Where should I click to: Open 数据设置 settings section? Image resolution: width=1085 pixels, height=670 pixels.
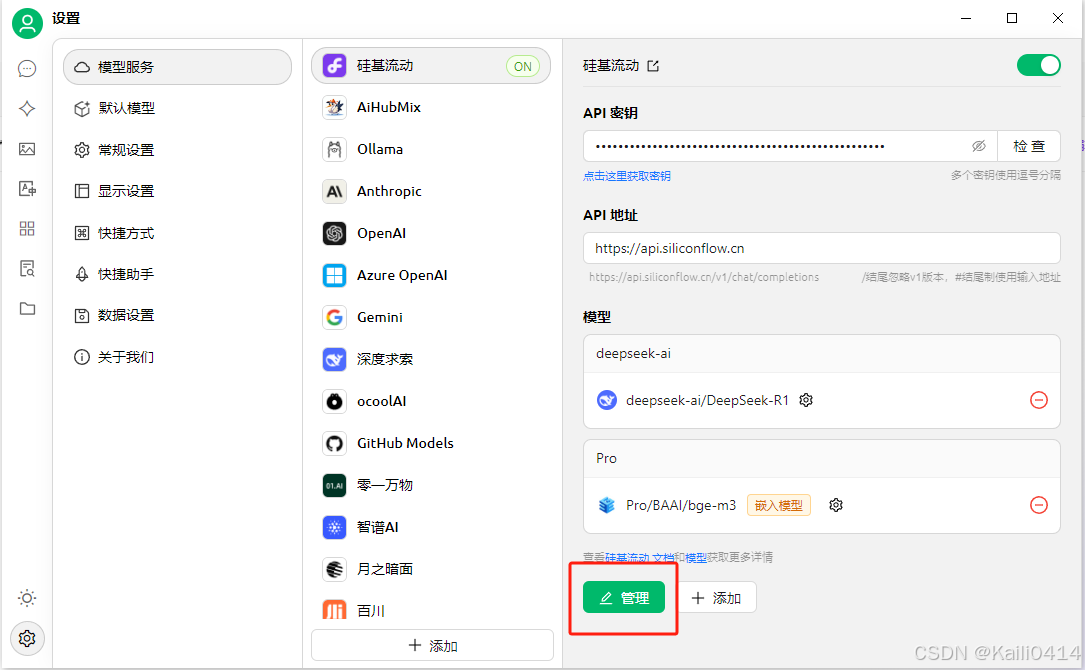(178, 316)
